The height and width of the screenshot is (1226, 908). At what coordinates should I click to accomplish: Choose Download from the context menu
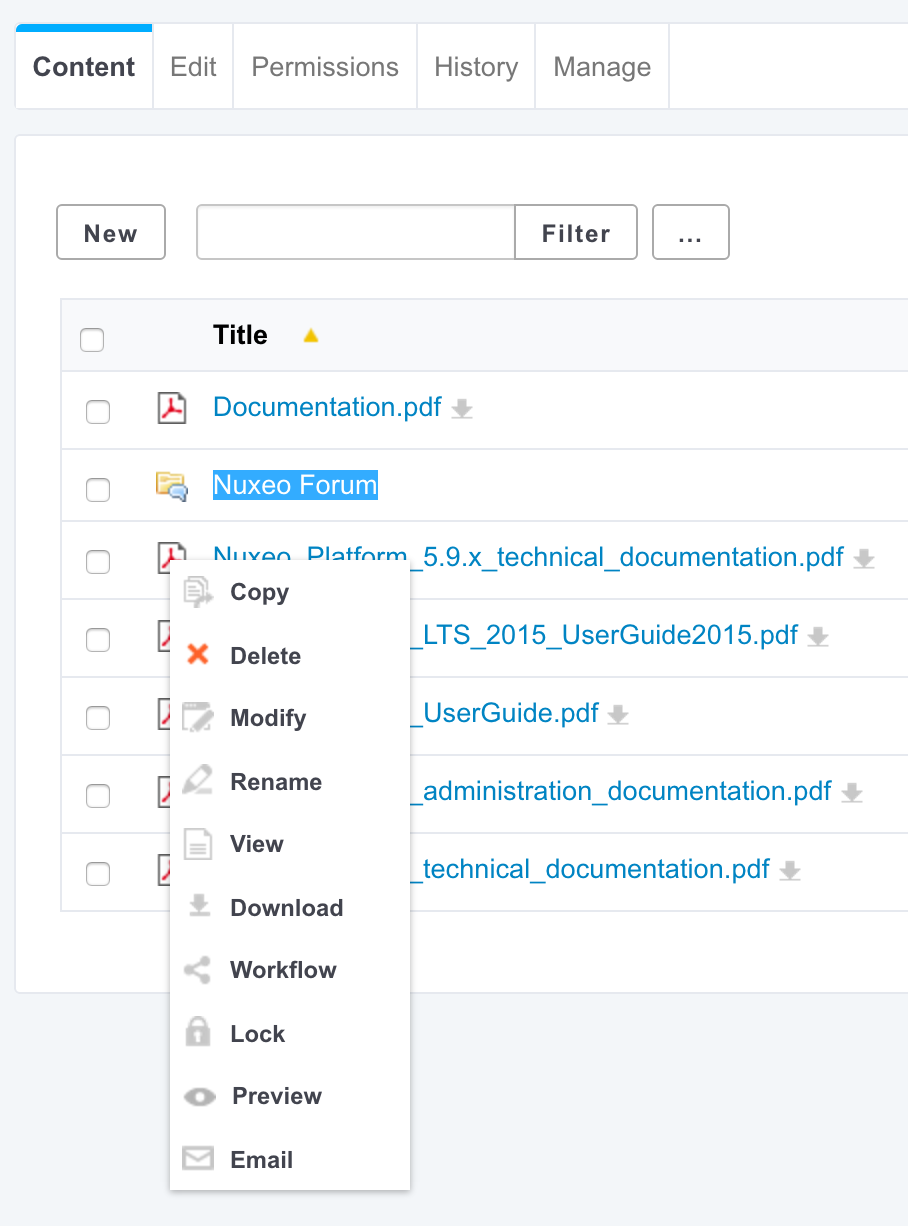pyautogui.click(x=290, y=907)
